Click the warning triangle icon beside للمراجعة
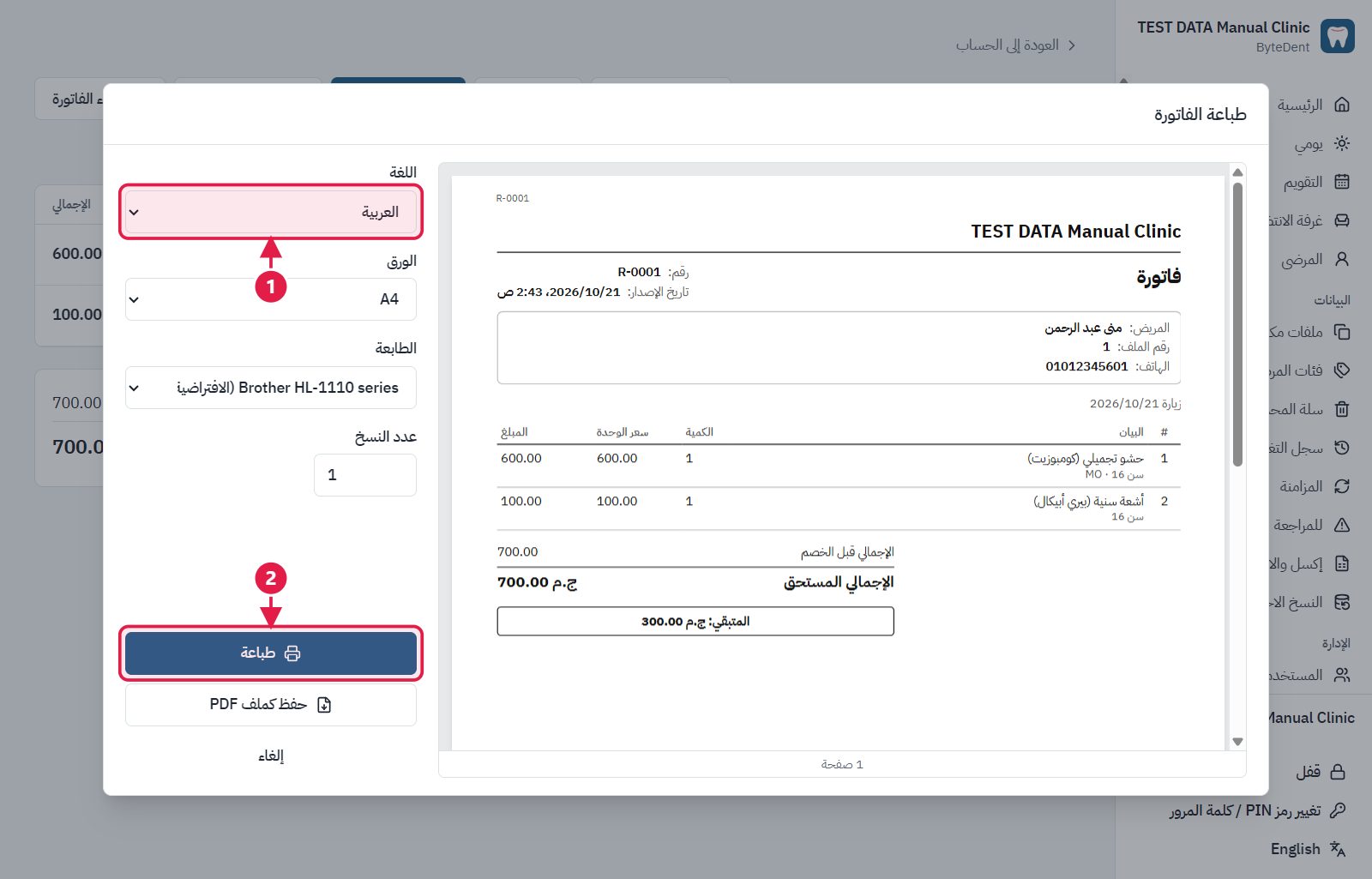This screenshot has width=1372, height=879. point(1342,525)
